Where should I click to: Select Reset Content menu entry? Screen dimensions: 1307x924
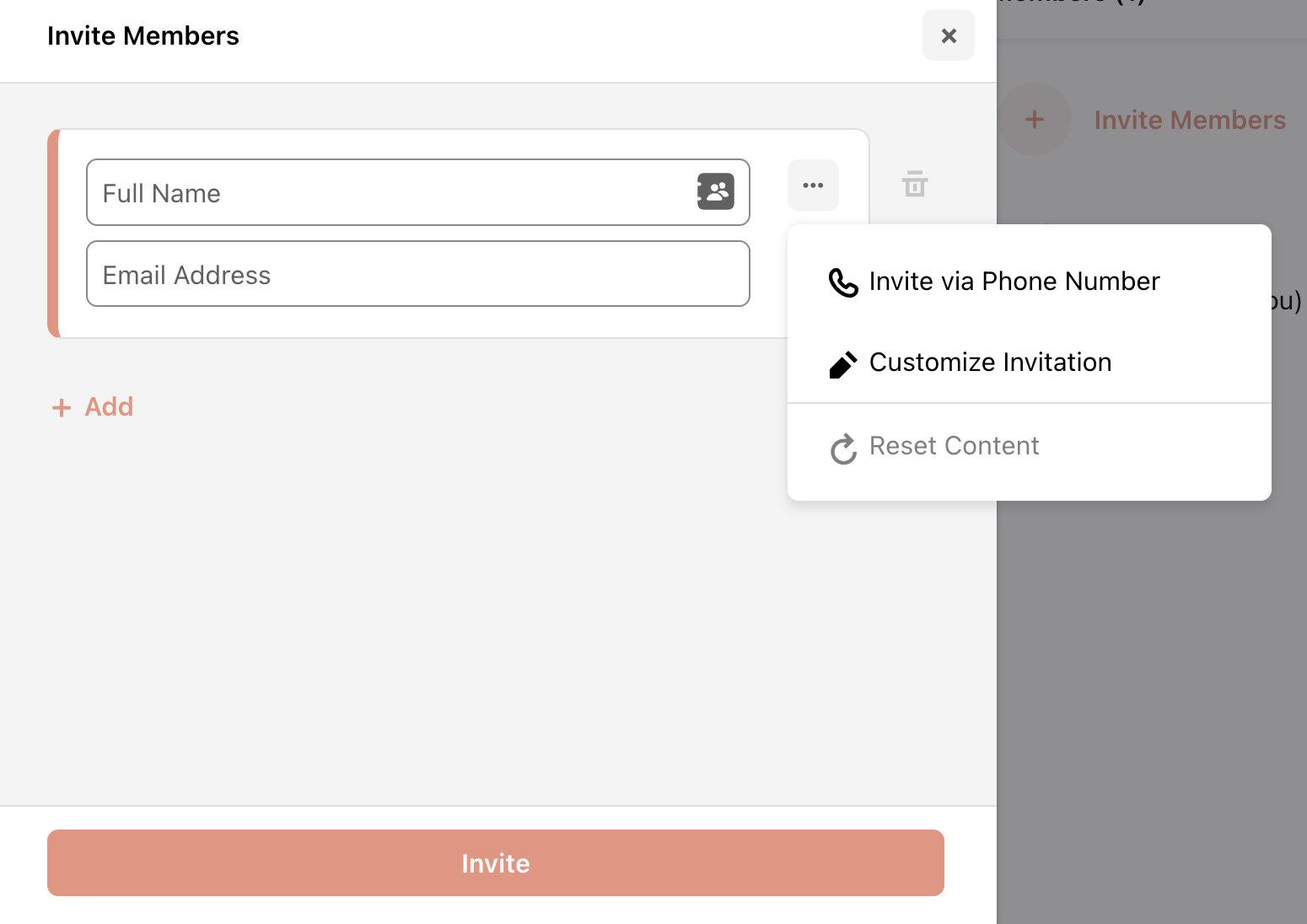[x=954, y=446]
